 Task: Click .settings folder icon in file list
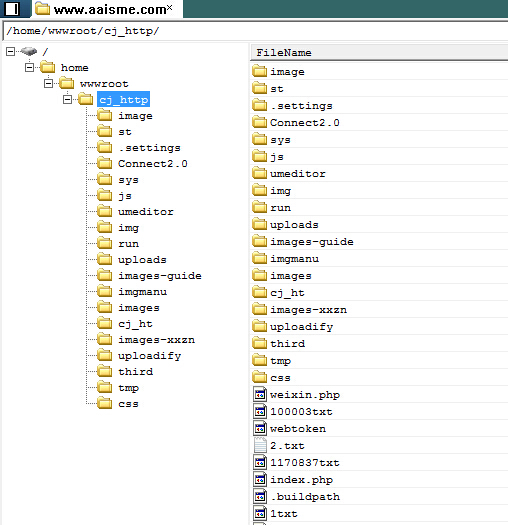[x=260, y=105]
